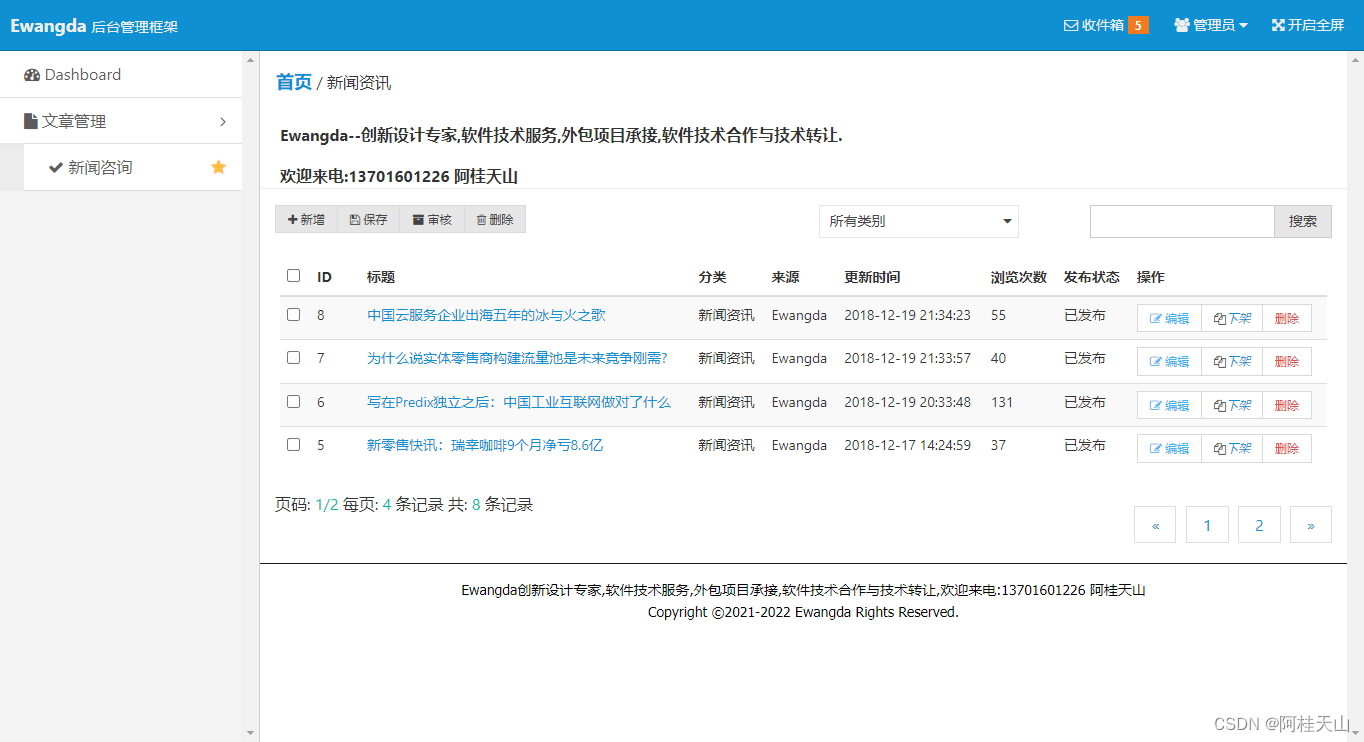Click 下架 for row ID 5
The height and width of the screenshot is (742, 1364).
pos(1232,448)
